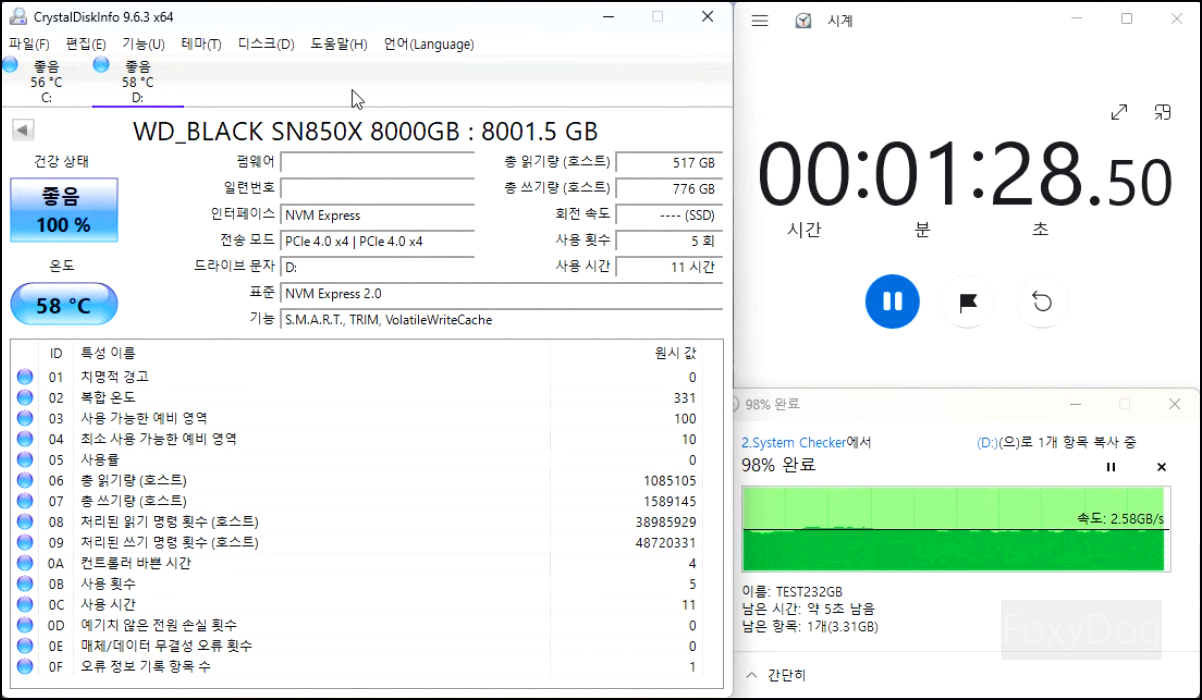This screenshot has width=1202, height=700.
Task: Open the 기능(U) menu
Action: click(x=143, y=44)
